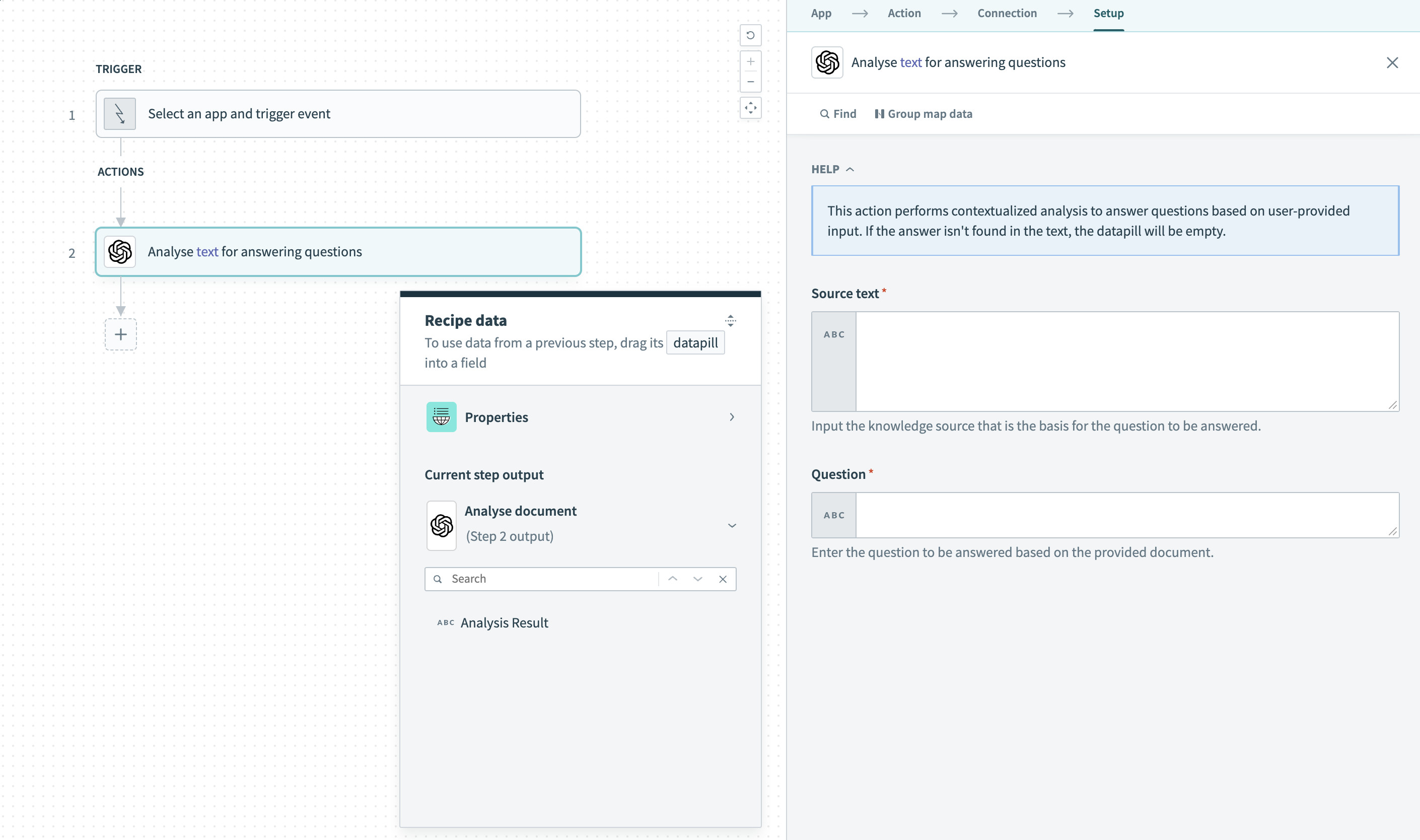Click the Properties icon in Recipe data
Viewport: 1420px width, 840px height.
click(x=441, y=417)
